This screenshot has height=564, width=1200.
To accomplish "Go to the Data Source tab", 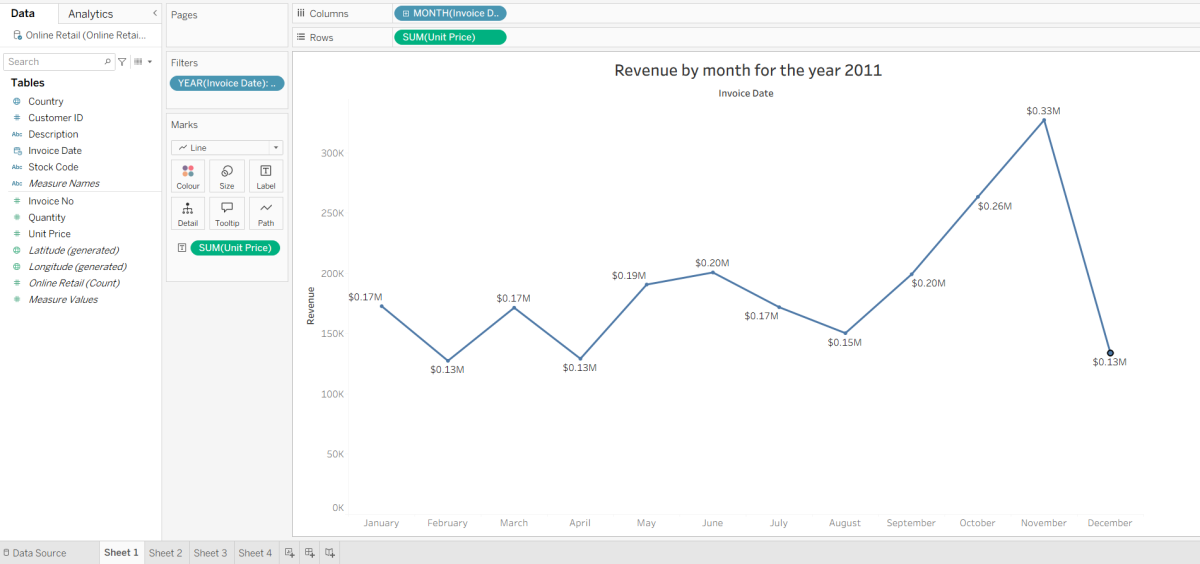I will (x=35, y=553).
